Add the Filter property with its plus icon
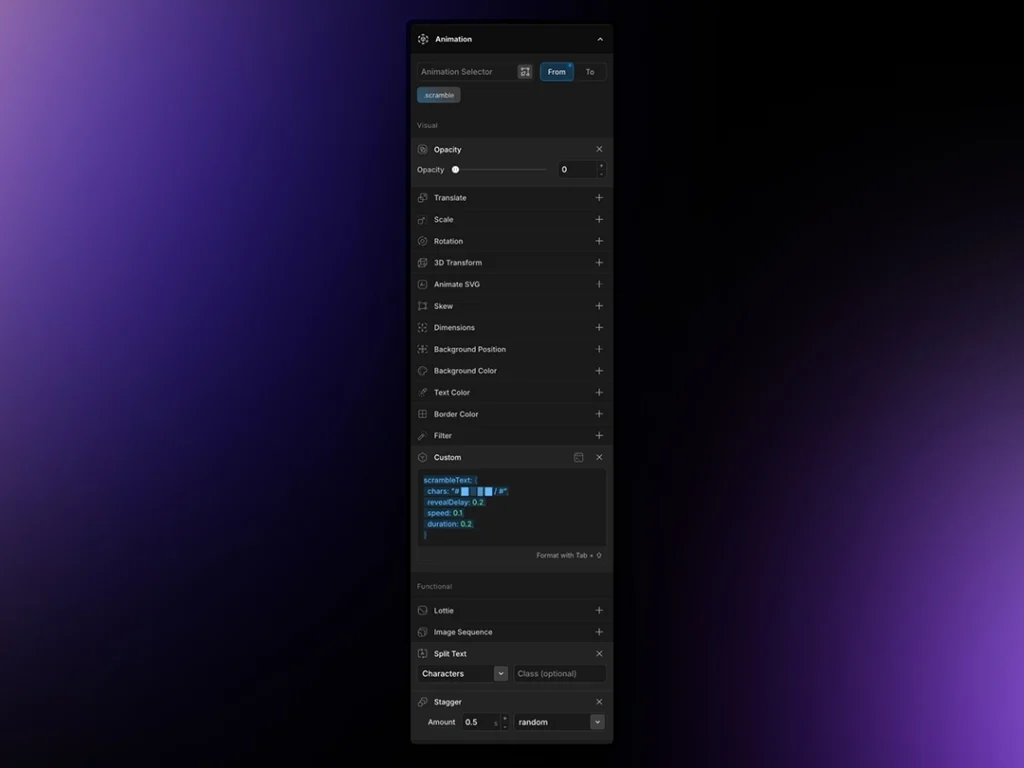Image resolution: width=1024 pixels, height=768 pixels. click(599, 436)
